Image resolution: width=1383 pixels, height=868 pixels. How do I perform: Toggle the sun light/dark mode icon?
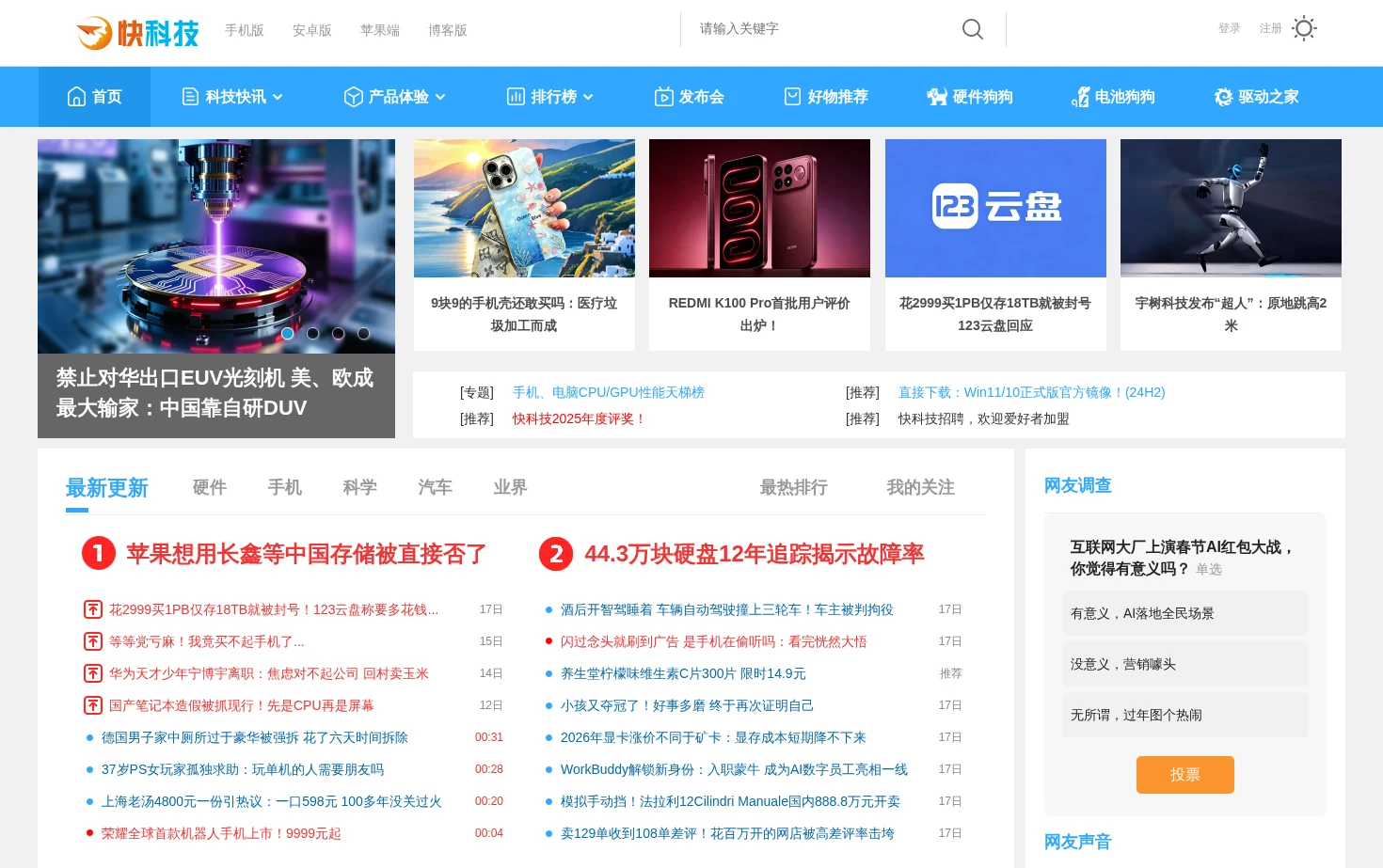1304,28
